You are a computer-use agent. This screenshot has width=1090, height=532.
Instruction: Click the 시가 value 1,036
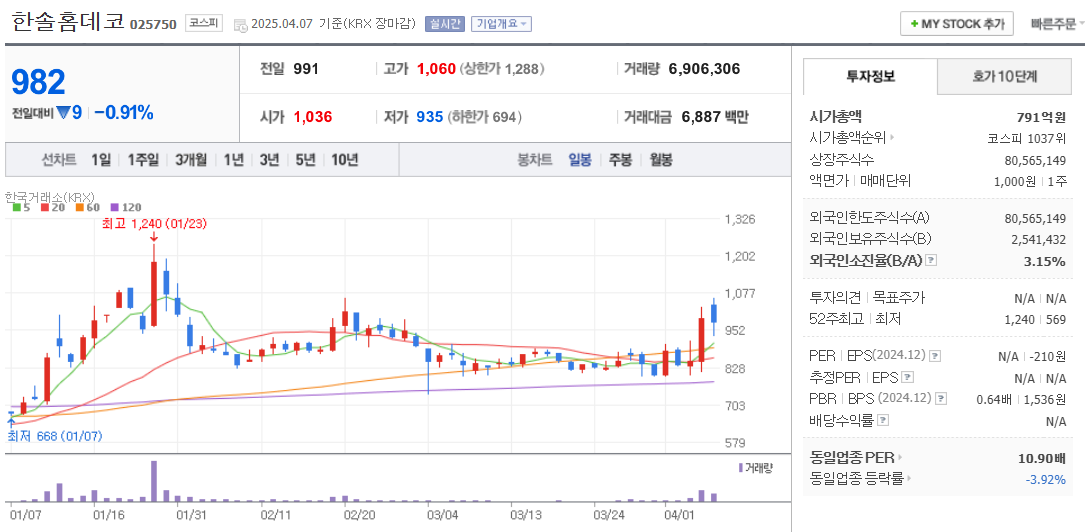[313, 117]
